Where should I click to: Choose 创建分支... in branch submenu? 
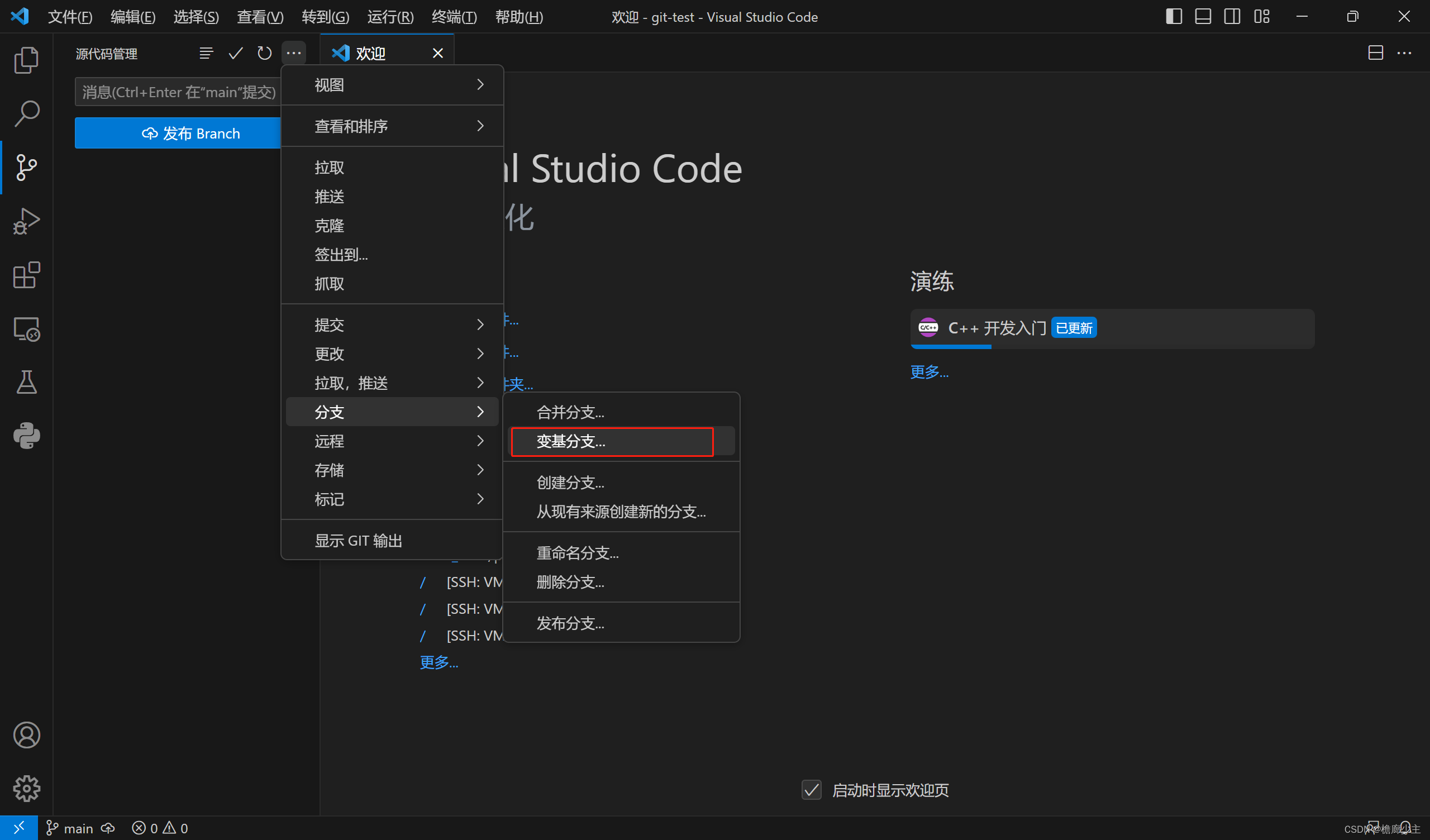(621, 483)
